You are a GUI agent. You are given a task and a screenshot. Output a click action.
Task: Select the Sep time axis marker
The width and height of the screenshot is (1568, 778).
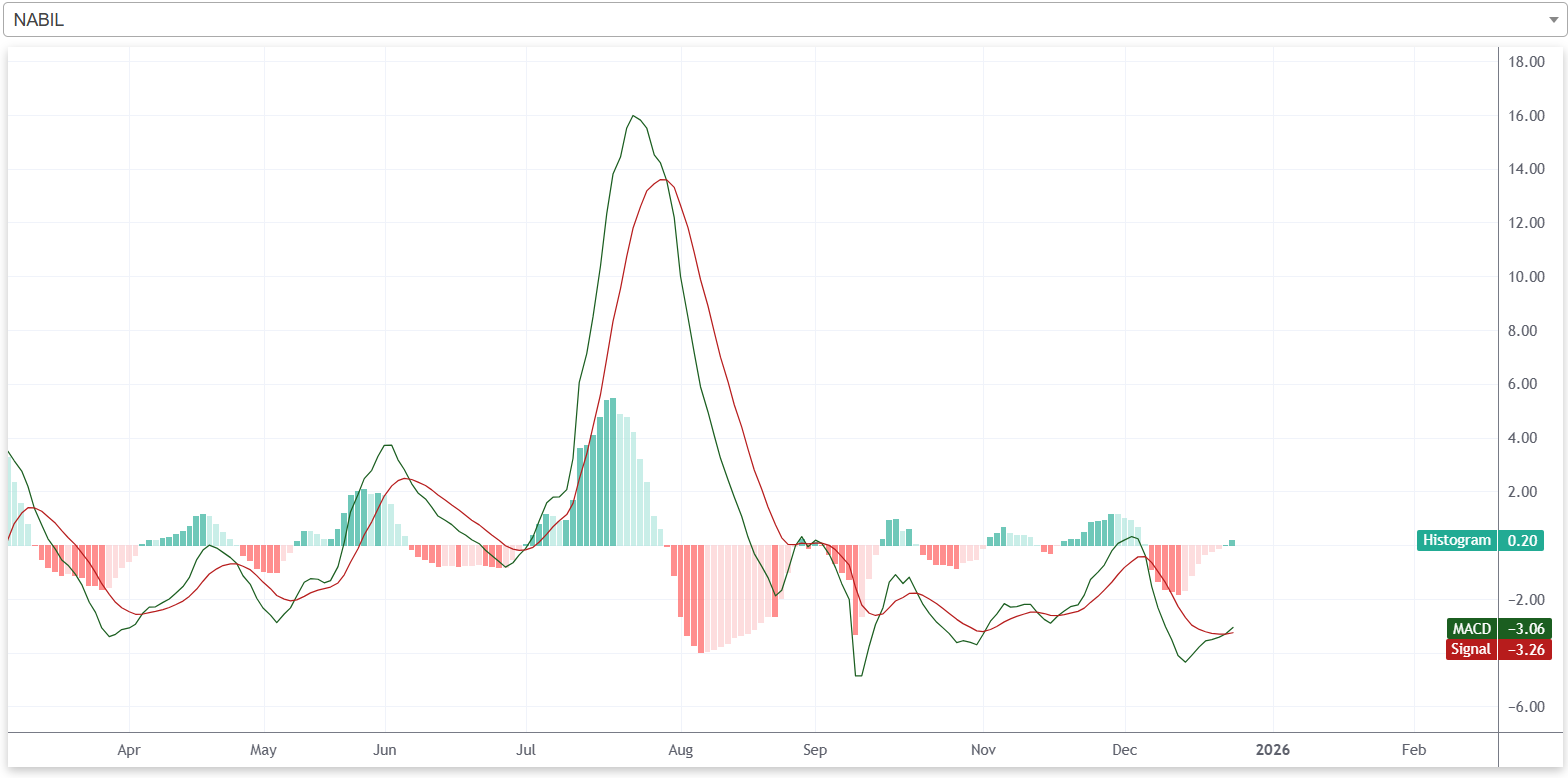click(x=815, y=749)
